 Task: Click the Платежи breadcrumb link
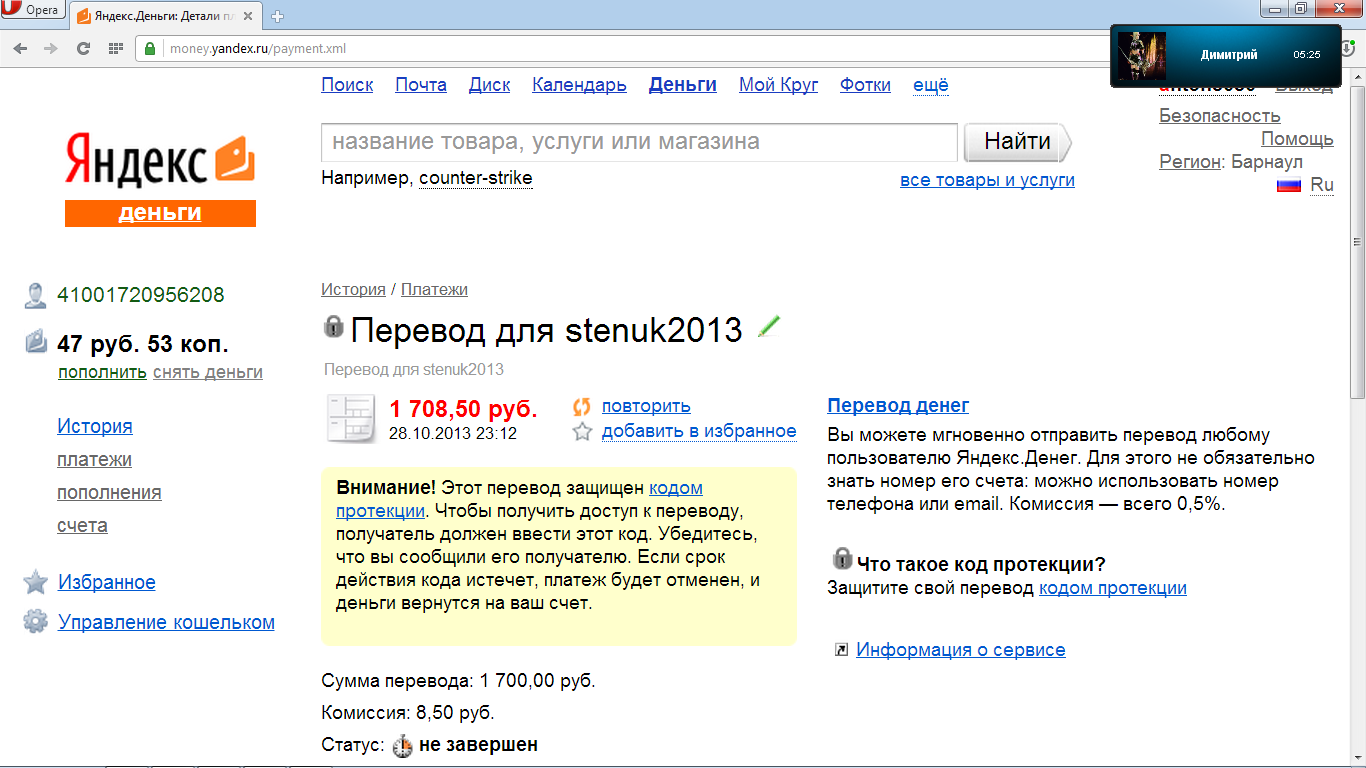click(434, 290)
